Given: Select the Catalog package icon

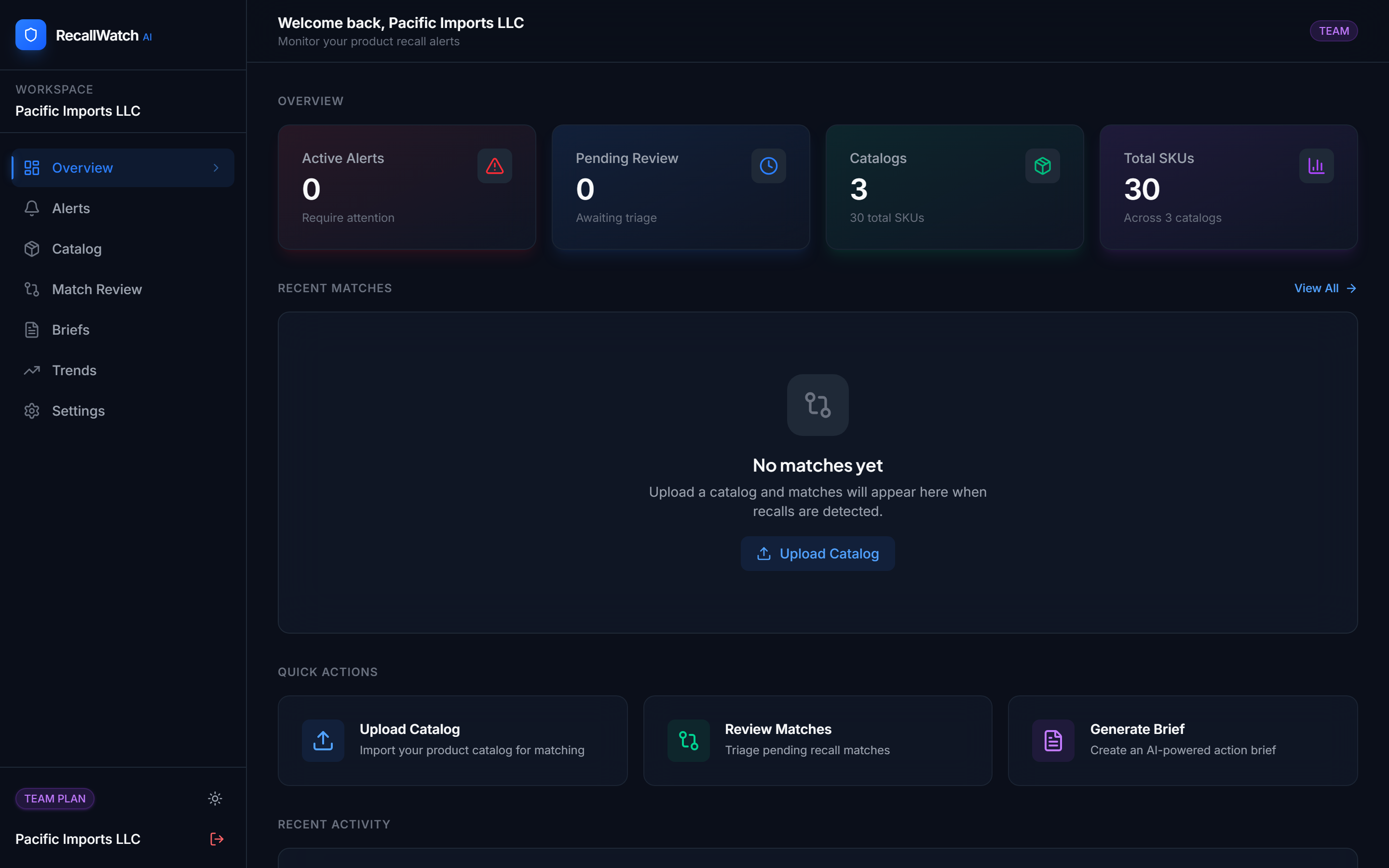Looking at the screenshot, I should click(x=31, y=248).
